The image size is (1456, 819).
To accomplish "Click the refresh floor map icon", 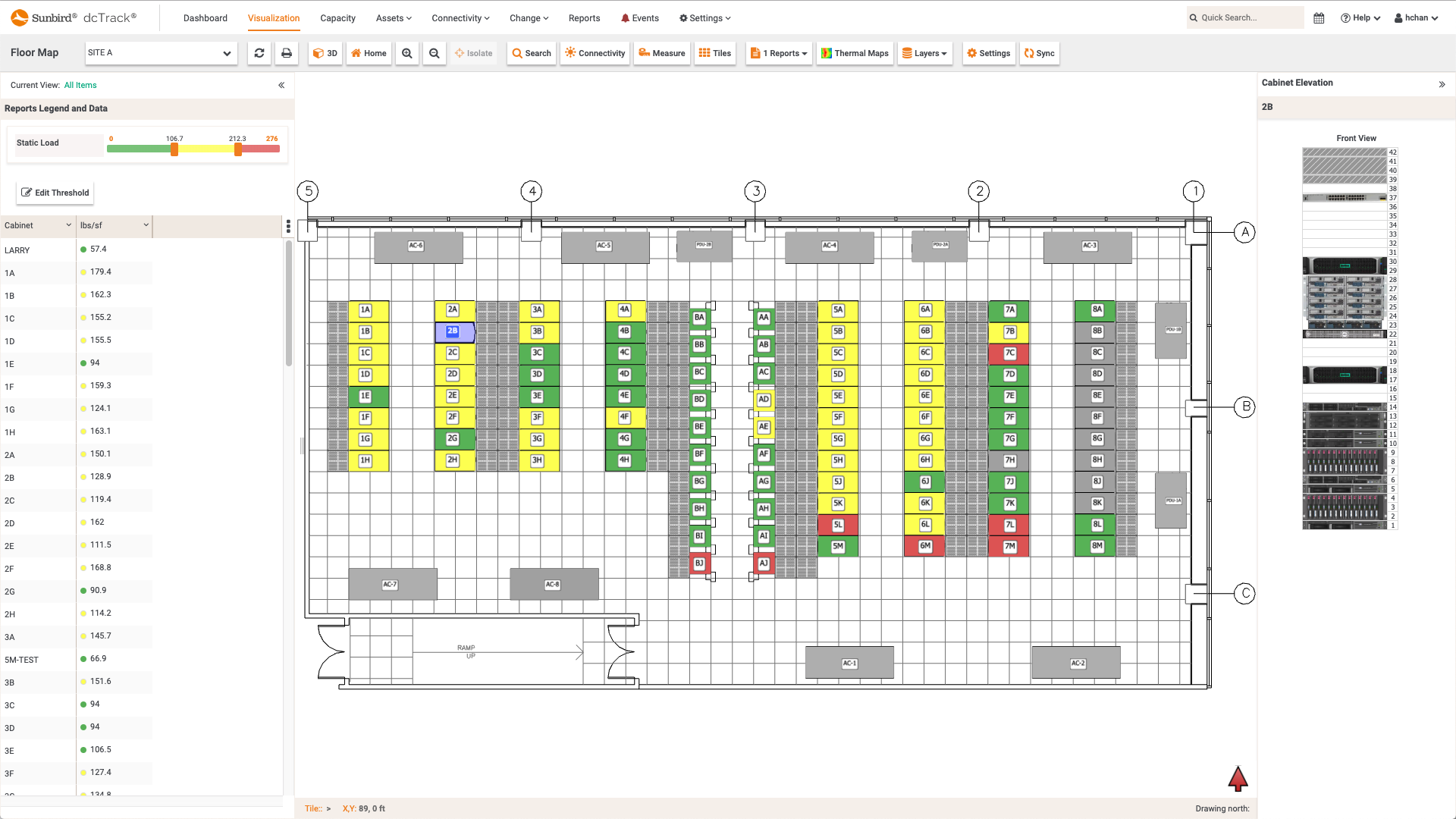I will [x=259, y=53].
